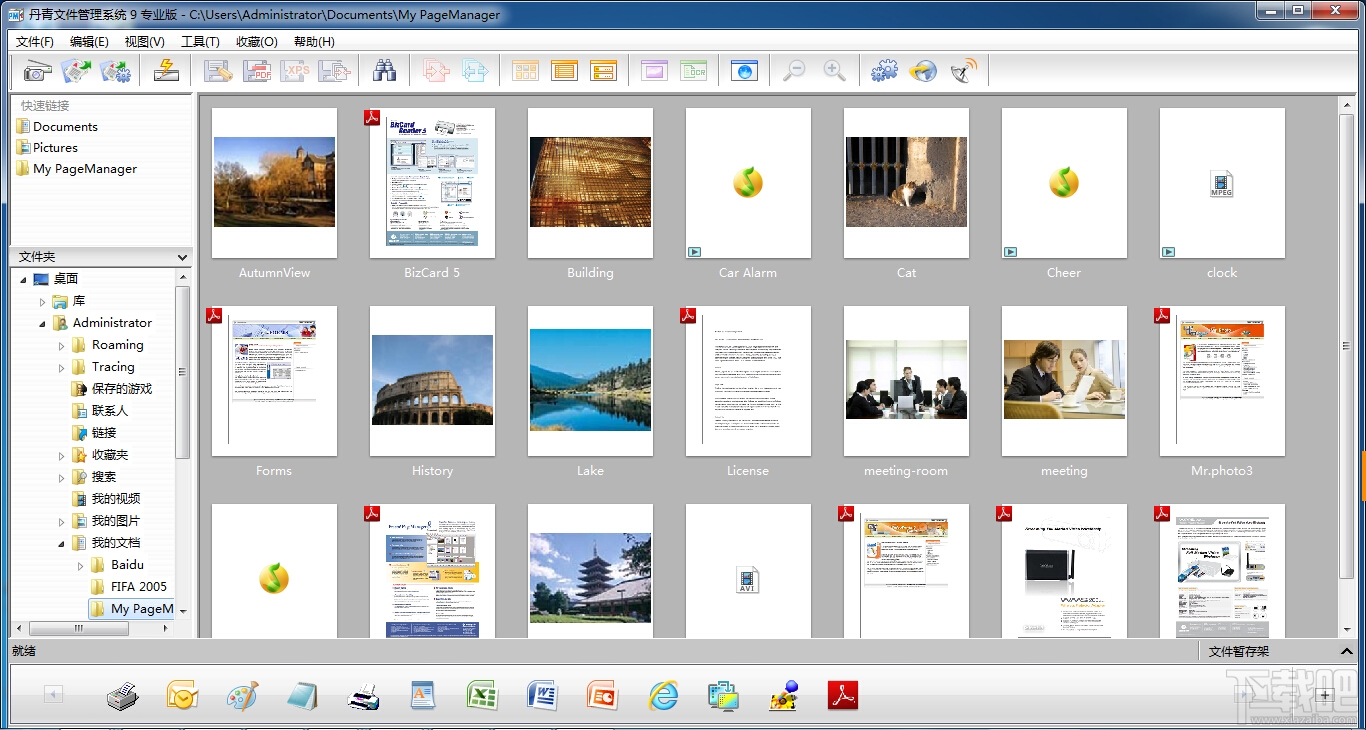
Task: Click the zoom in magnifier icon
Action: pos(835,71)
